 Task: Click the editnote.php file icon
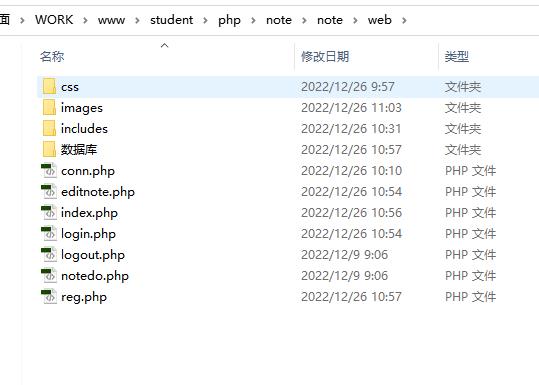pyautogui.click(x=49, y=191)
